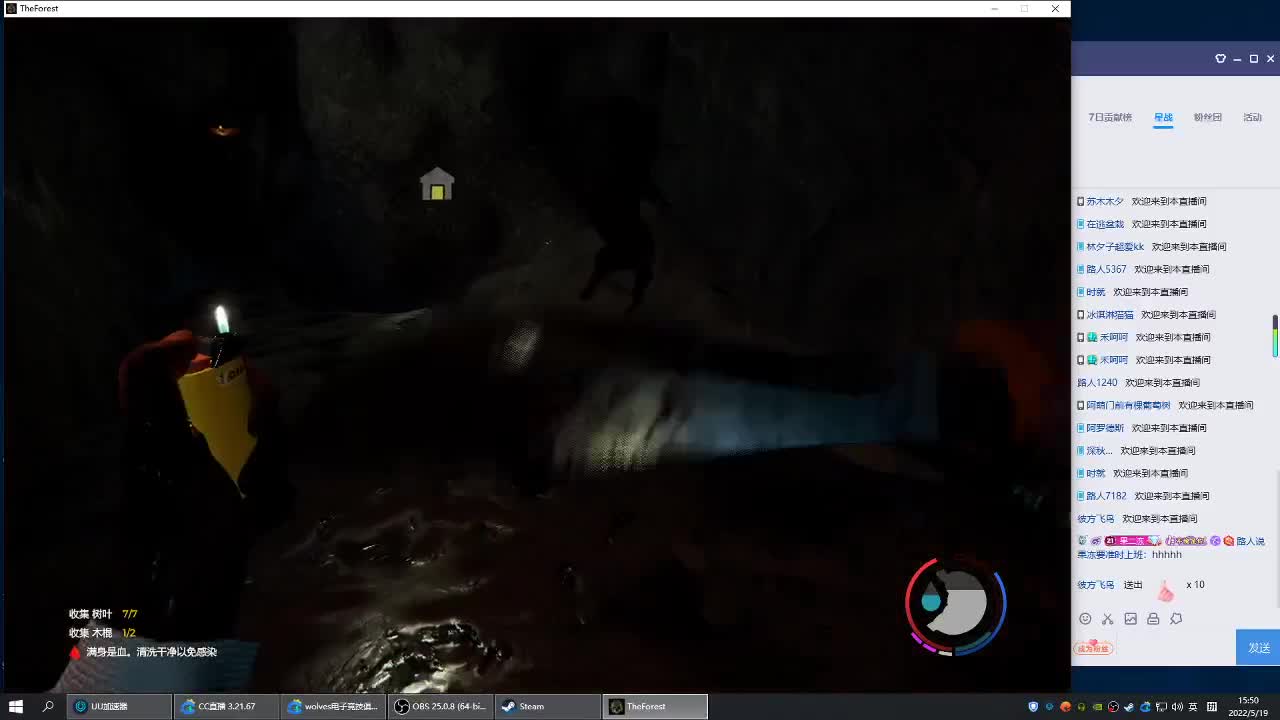Click username 冰淇淋猫猫 in chat
Viewport: 1280px width, 720px height.
pos(1110,315)
